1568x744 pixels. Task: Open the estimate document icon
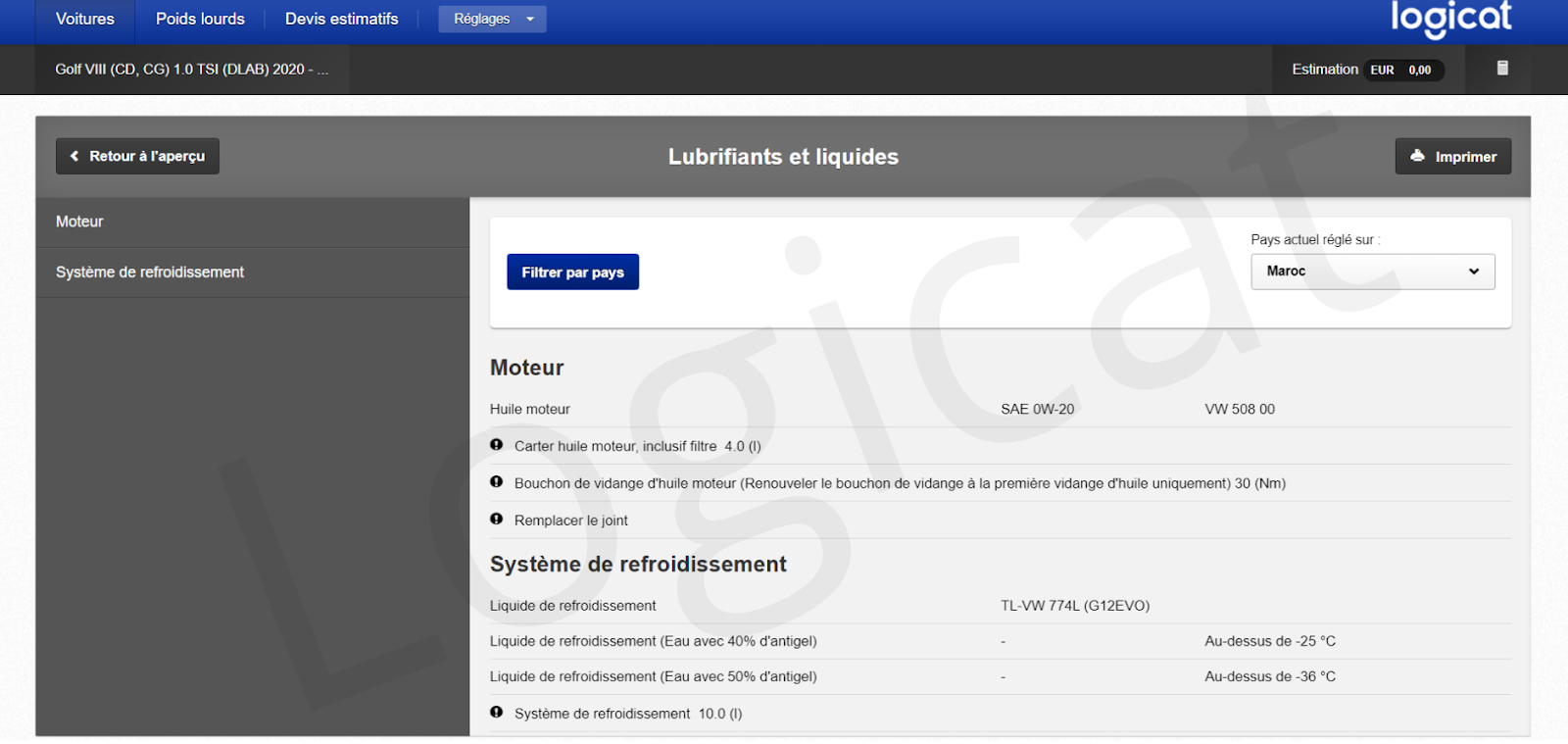coord(1502,68)
